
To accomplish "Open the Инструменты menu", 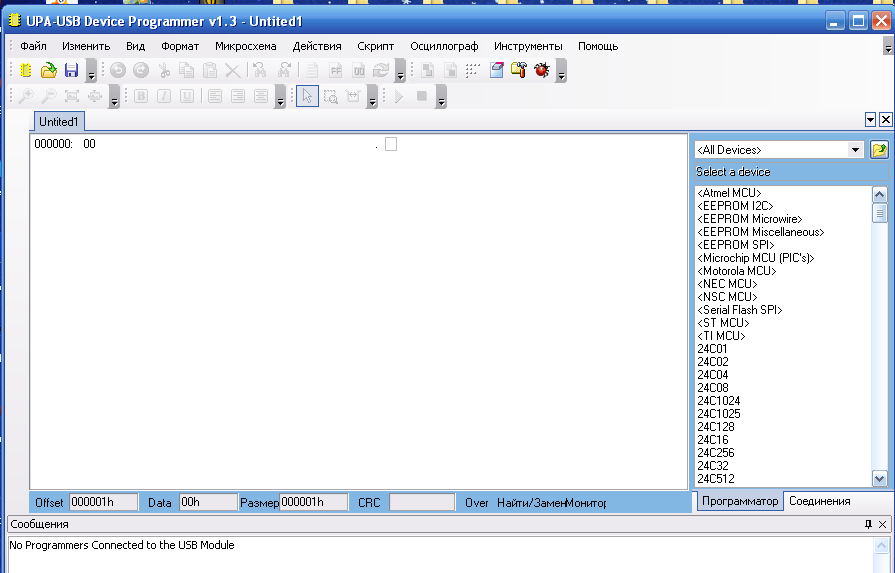I will (x=528, y=46).
